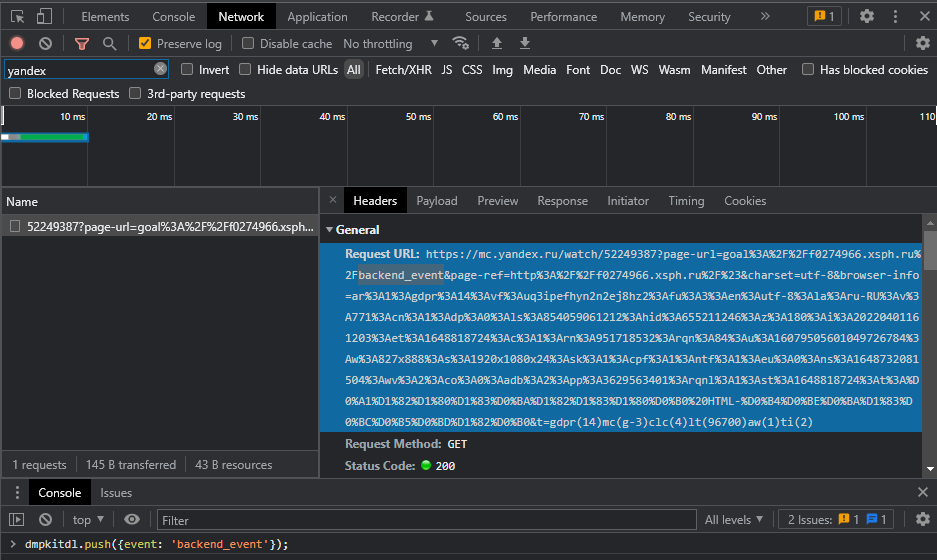Export HAR file with download arrow
Image resolution: width=937 pixels, height=560 pixels.
(x=525, y=43)
